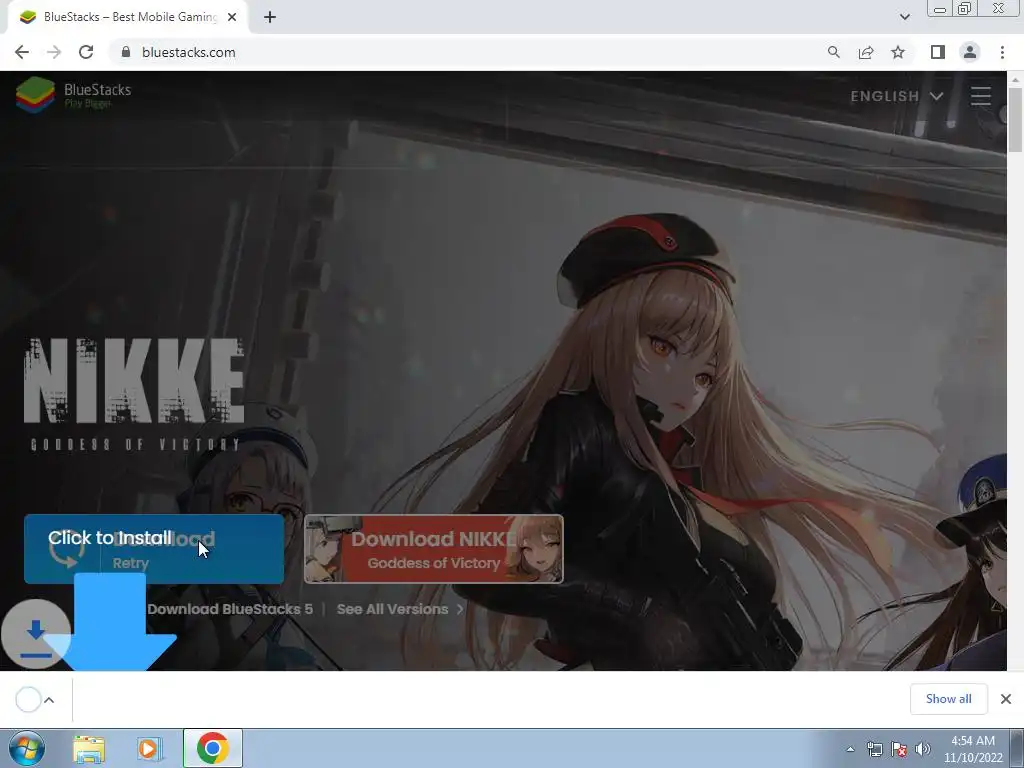
Task: Go forward in browser history
Action: (54, 52)
